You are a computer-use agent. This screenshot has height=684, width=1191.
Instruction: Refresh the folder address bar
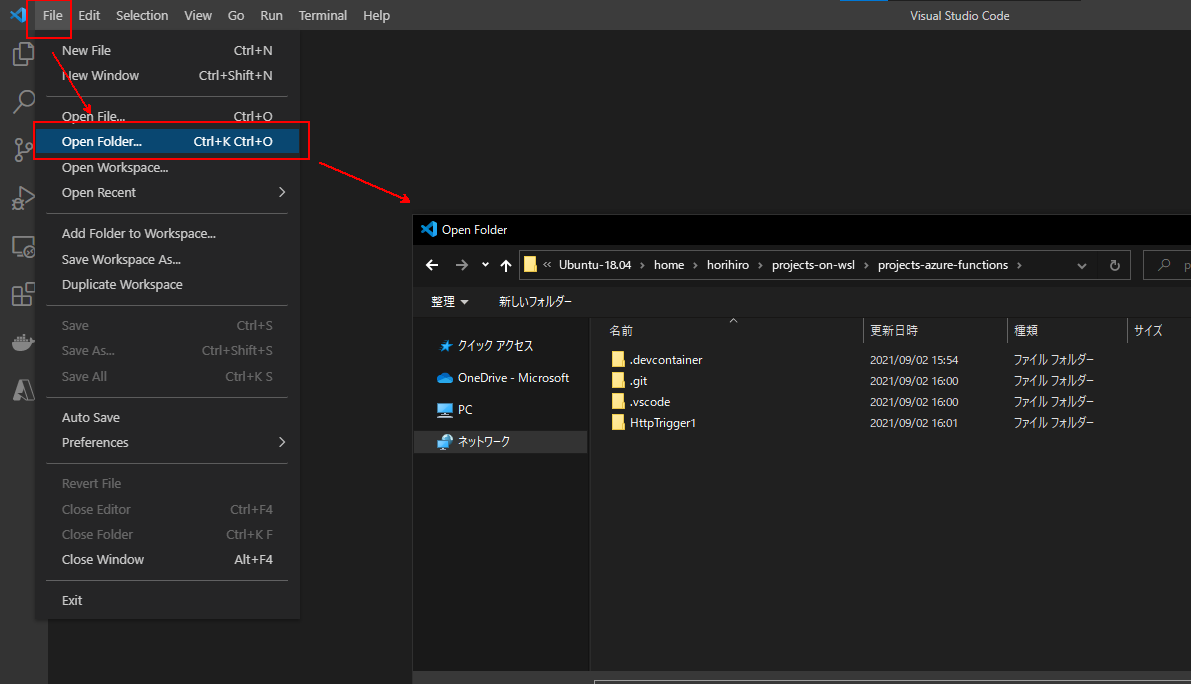[x=1114, y=265]
